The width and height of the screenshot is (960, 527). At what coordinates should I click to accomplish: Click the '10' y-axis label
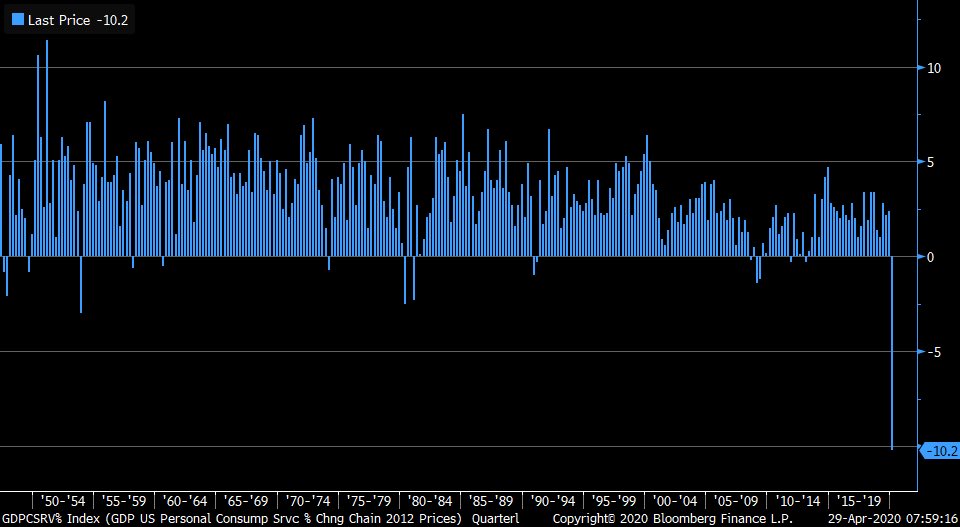coord(934,68)
